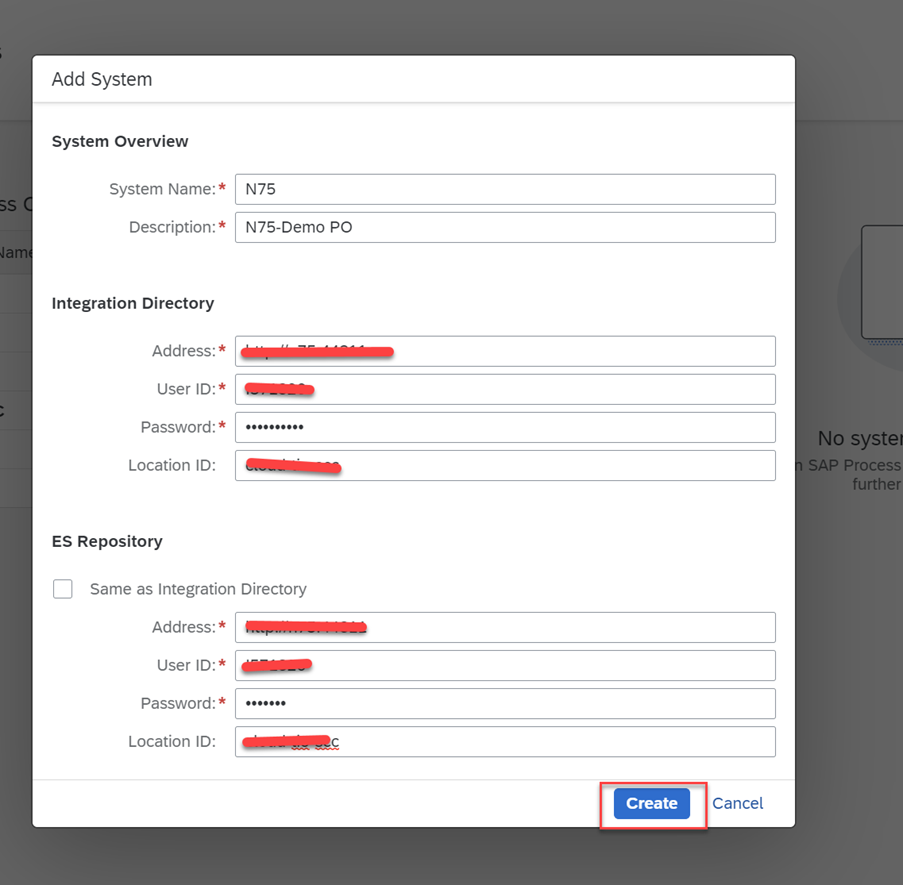This screenshot has height=885, width=903.
Task: Click the System Name label
Action: point(162,189)
